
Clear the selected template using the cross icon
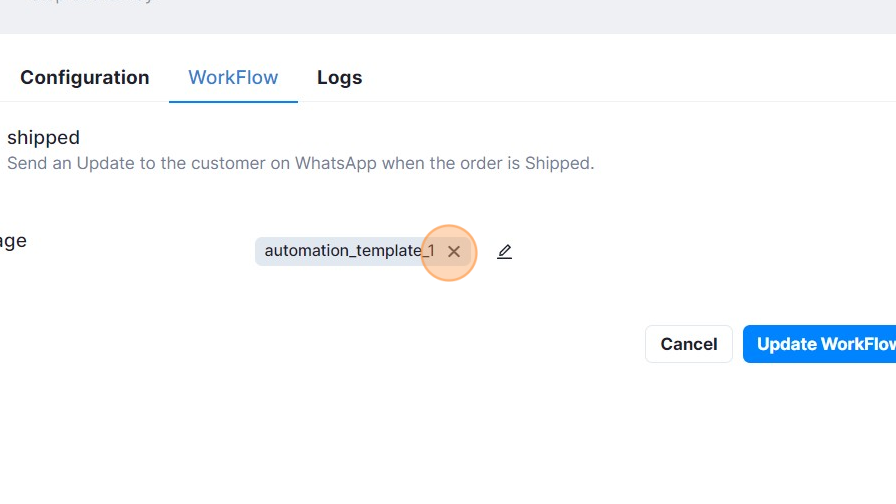pyautogui.click(x=454, y=251)
